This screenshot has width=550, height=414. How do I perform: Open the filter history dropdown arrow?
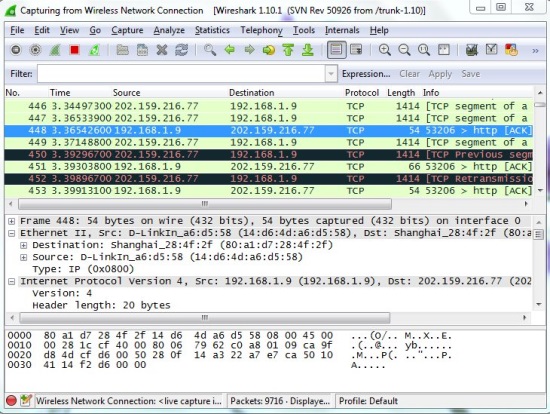[331, 74]
